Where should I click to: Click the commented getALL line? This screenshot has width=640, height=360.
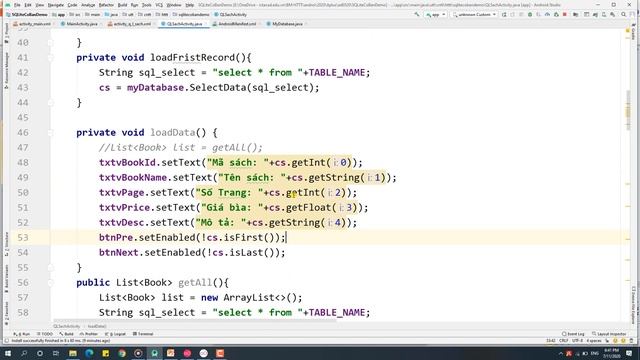(x=180, y=147)
